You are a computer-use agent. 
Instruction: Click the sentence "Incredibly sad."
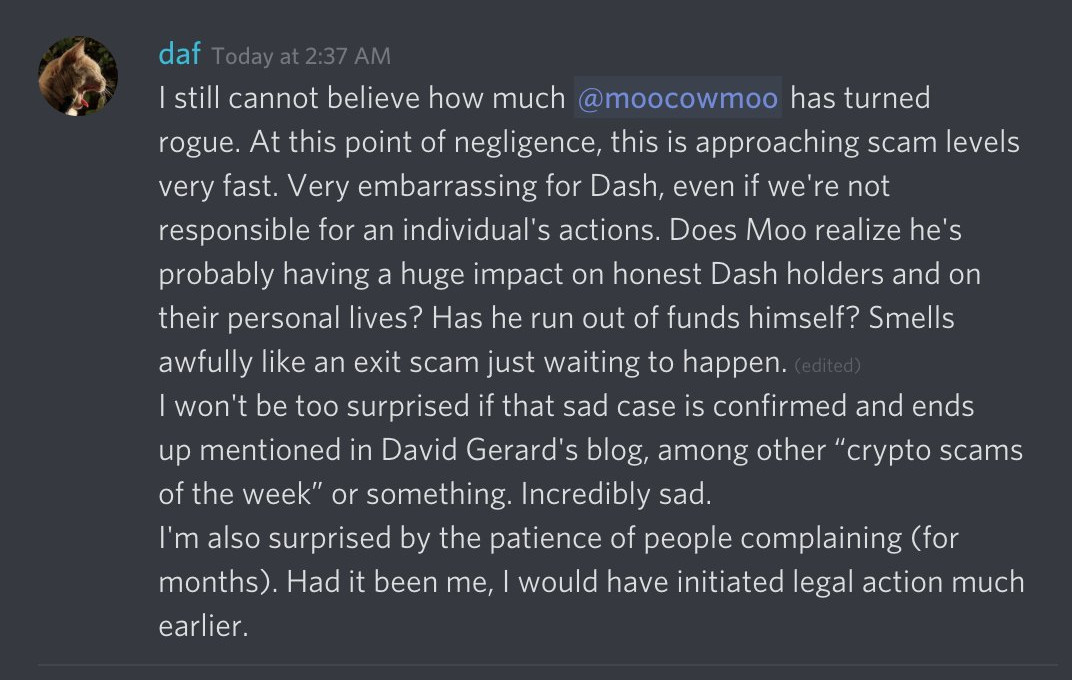616,494
